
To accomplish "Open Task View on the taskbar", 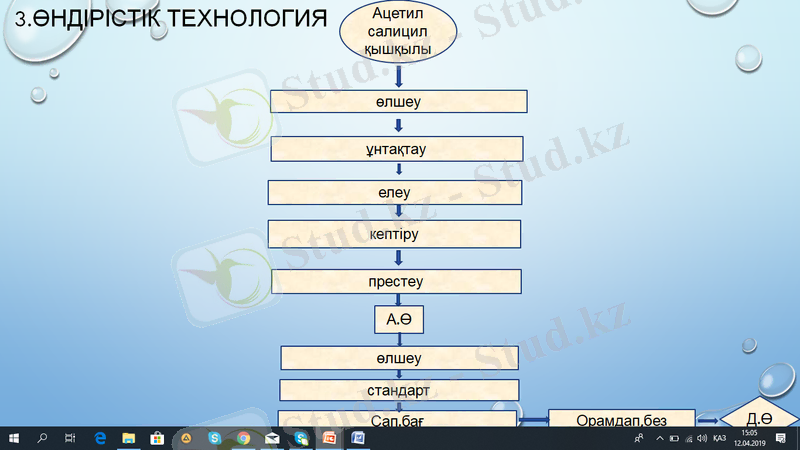I will pyautogui.click(x=70, y=438).
